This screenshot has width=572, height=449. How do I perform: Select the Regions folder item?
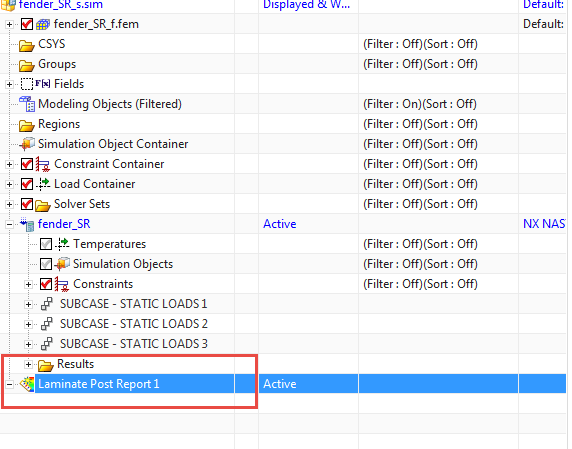(x=59, y=124)
